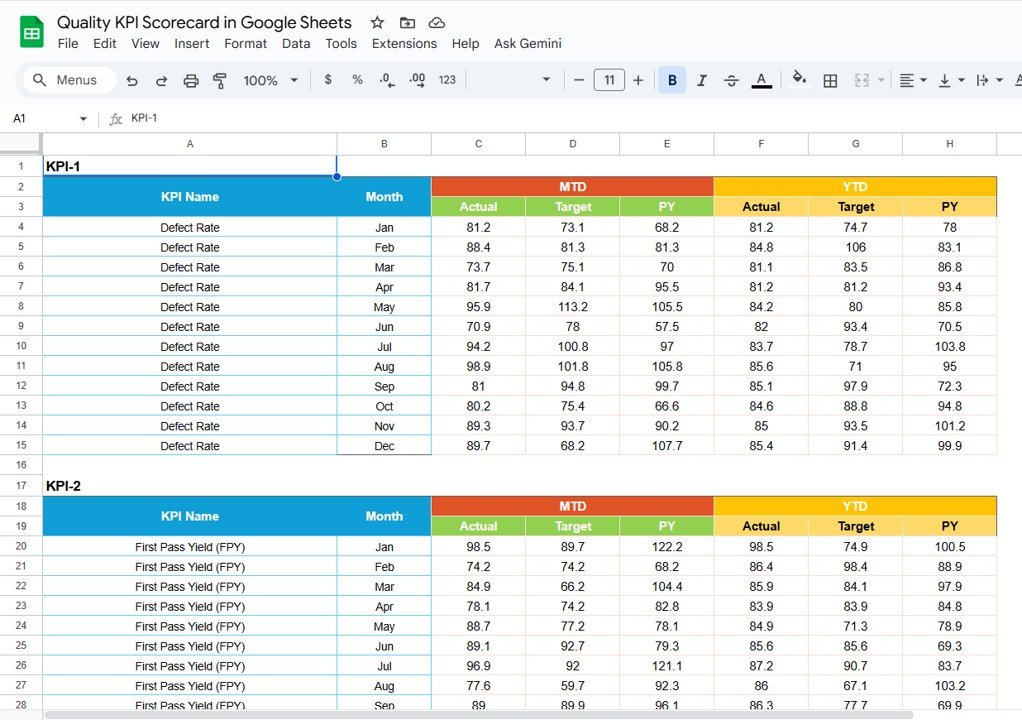Click Ask Gemini

(528, 44)
